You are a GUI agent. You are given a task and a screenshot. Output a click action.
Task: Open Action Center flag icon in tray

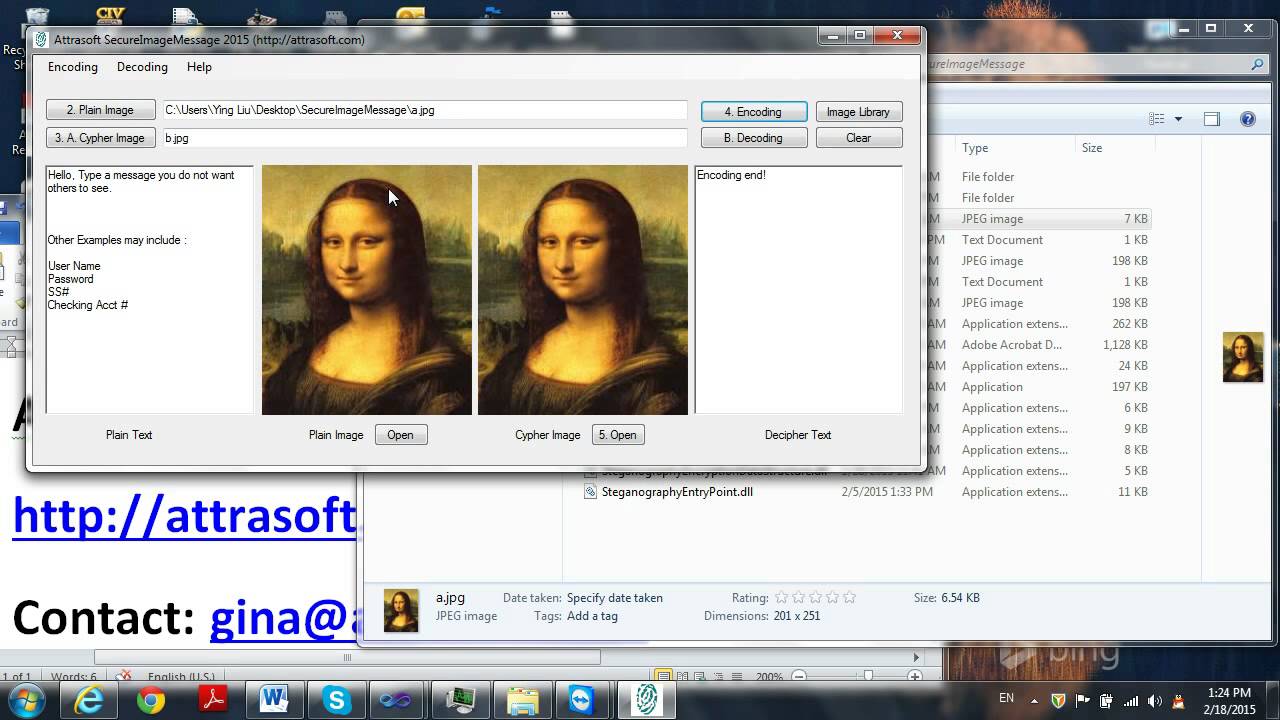pos(1083,700)
